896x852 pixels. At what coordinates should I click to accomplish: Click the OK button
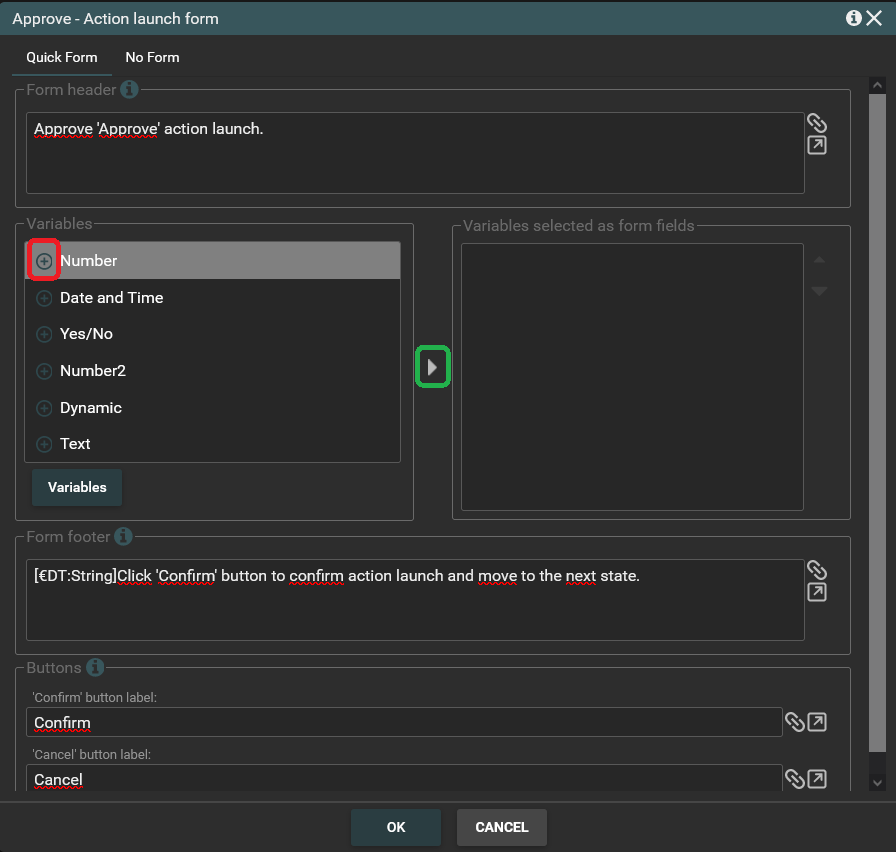pyautogui.click(x=395, y=827)
